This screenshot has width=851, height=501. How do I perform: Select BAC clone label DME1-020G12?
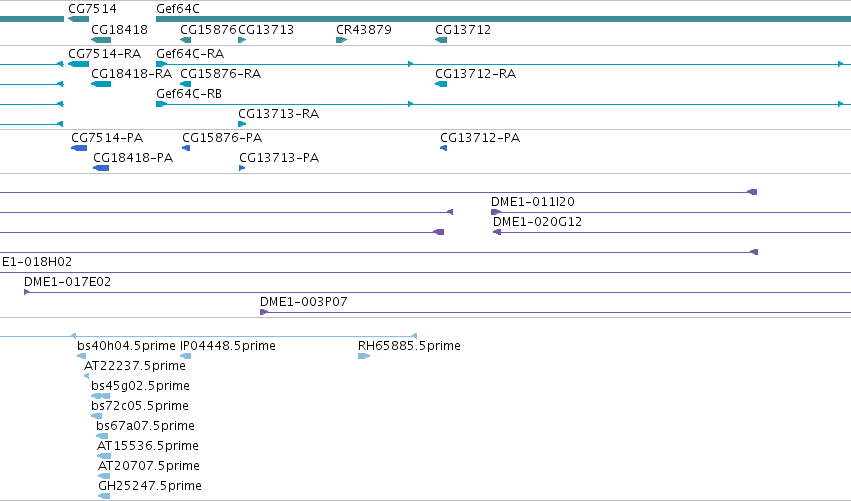pos(537,221)
